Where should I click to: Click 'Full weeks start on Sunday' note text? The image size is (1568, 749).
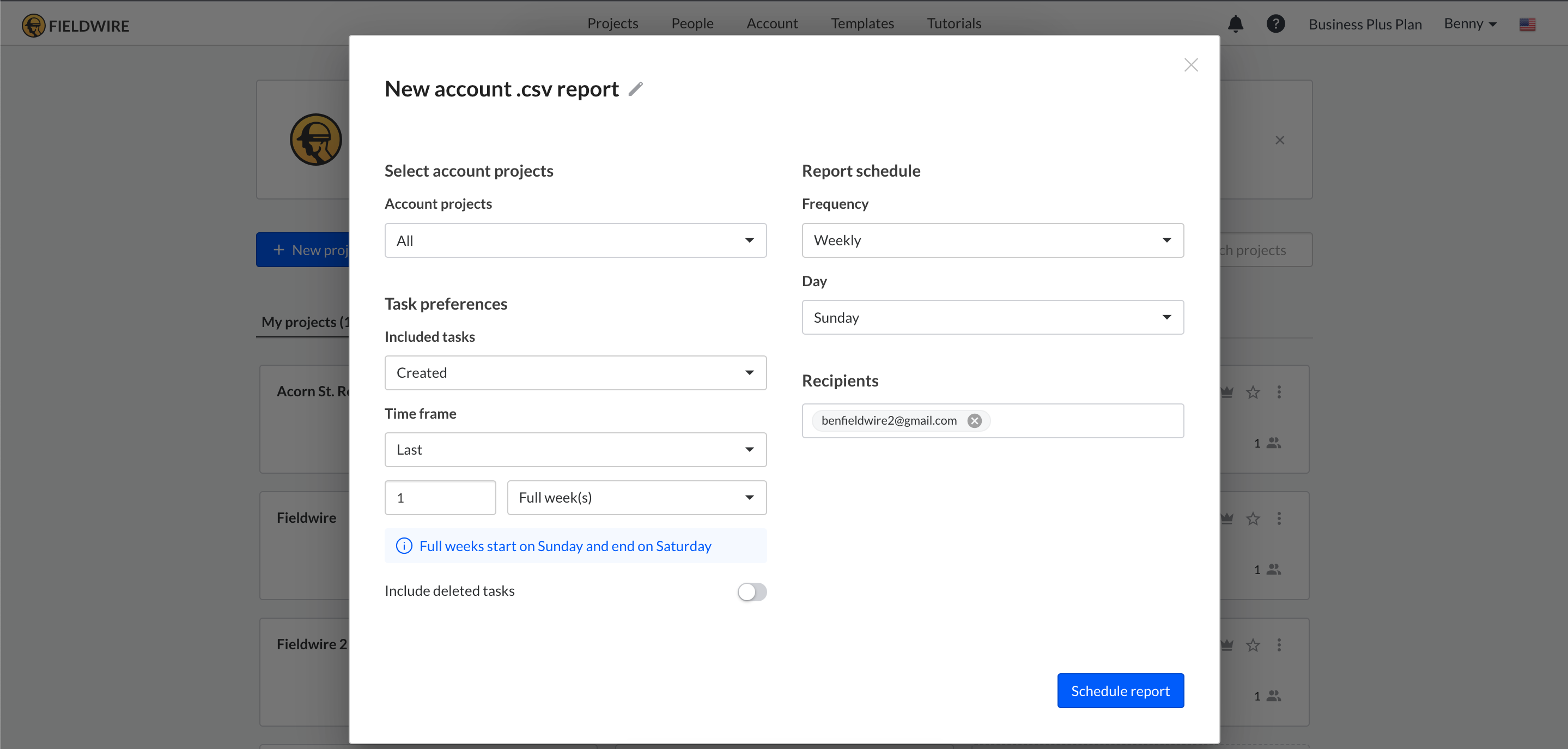565,546
